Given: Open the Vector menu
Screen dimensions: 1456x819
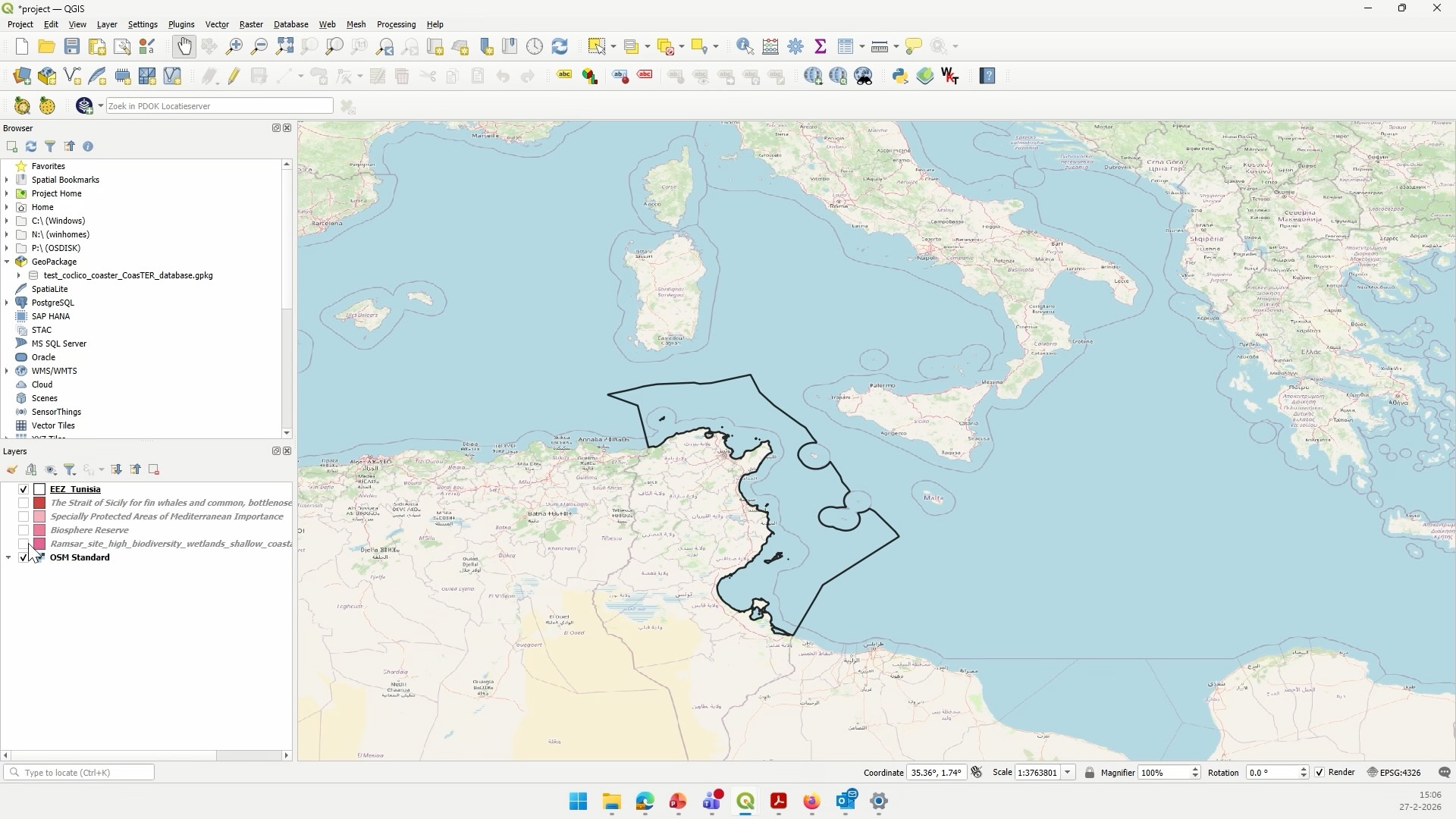Looking at the screenshot, I should pos(217,24).
